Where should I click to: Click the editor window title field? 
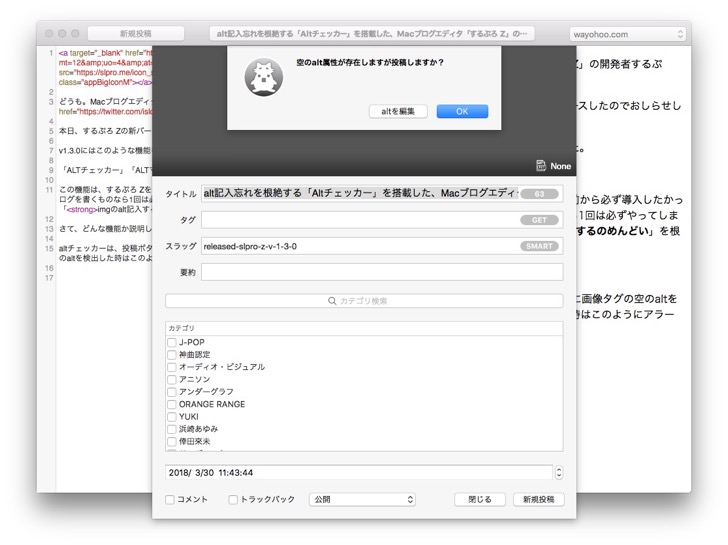(372, 33)
